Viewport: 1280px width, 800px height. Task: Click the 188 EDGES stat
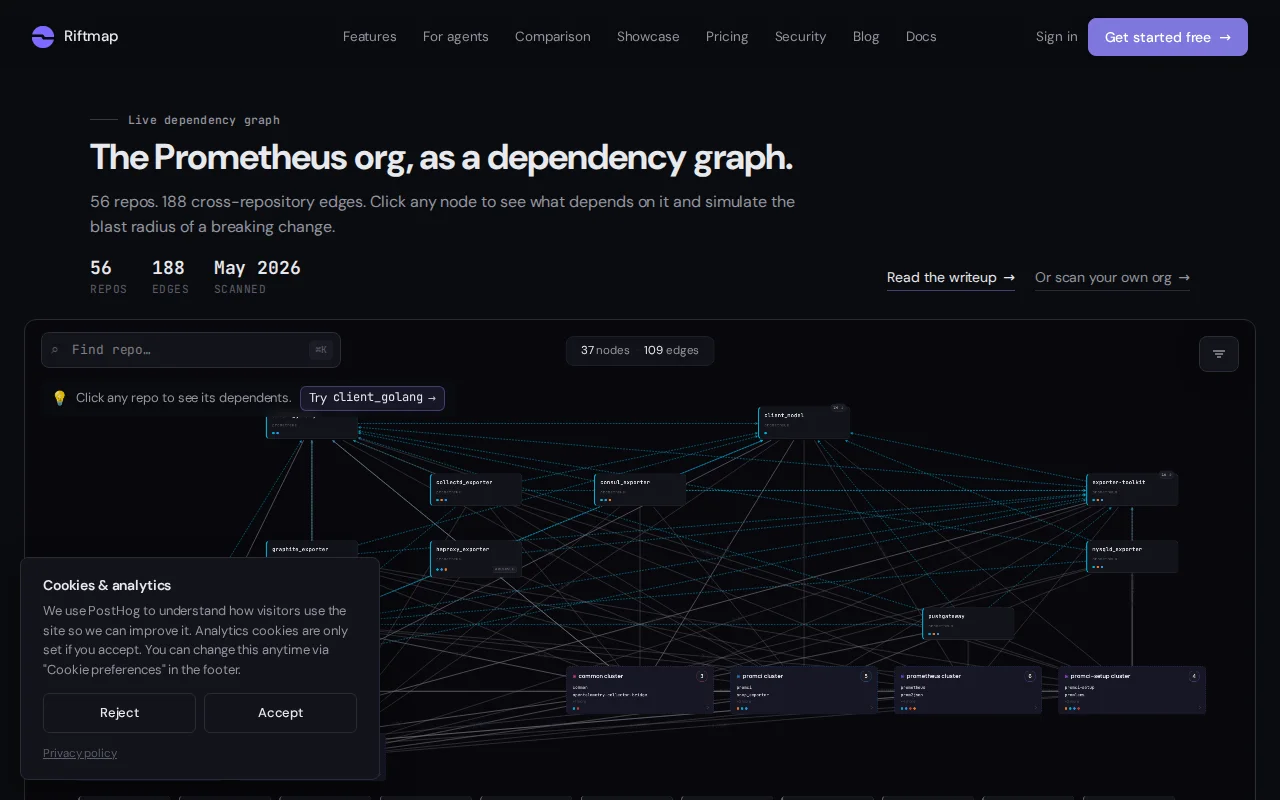point(170,277)
